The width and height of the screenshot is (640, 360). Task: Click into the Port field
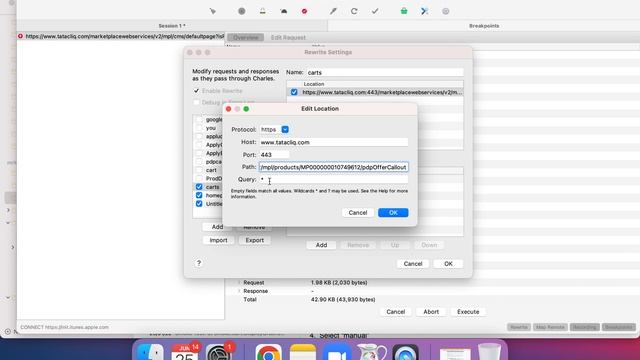274,155
